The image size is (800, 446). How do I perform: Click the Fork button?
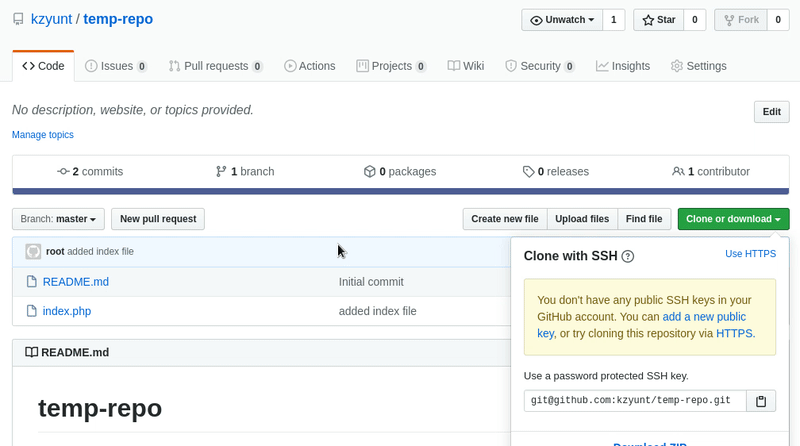tap(741, 20)
